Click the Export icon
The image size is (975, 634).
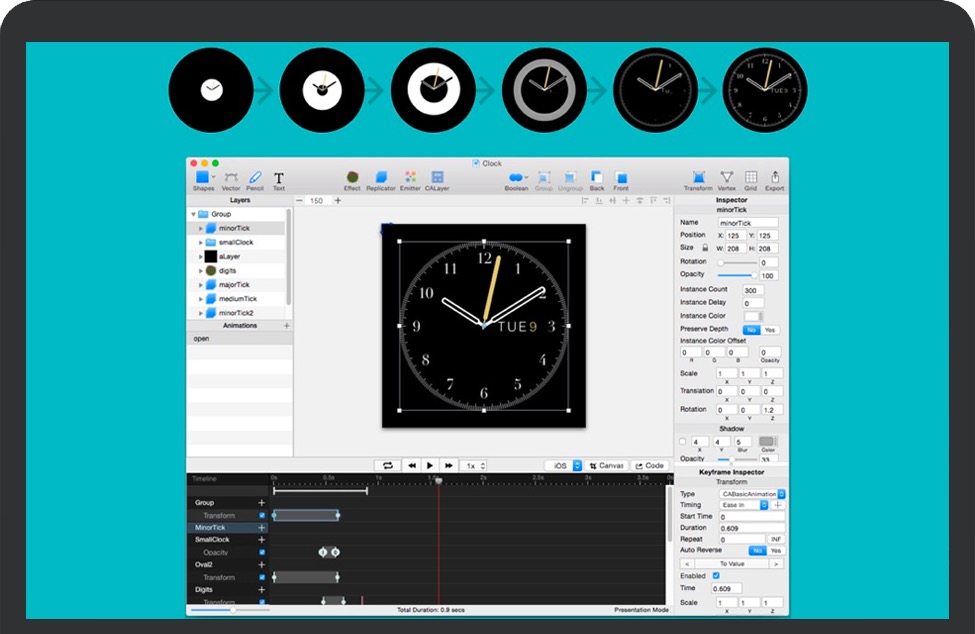(775, 178)
